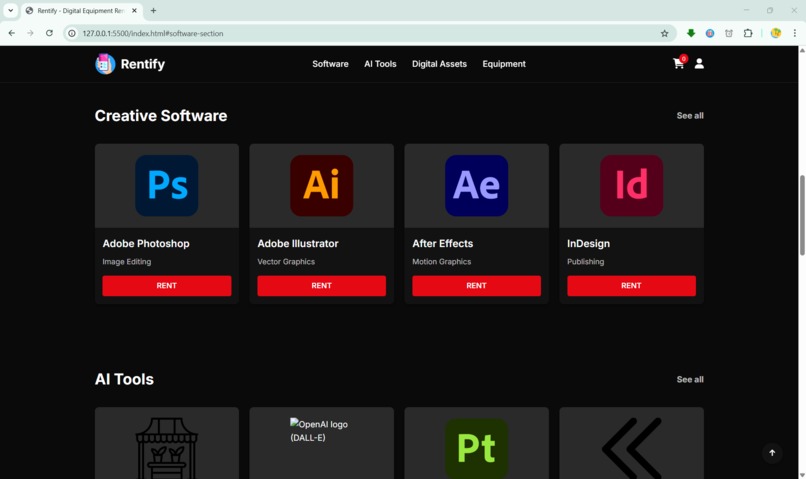Go forward with the browser forward arrow
This screenshot has height=479, width=806.
(30, 33)
